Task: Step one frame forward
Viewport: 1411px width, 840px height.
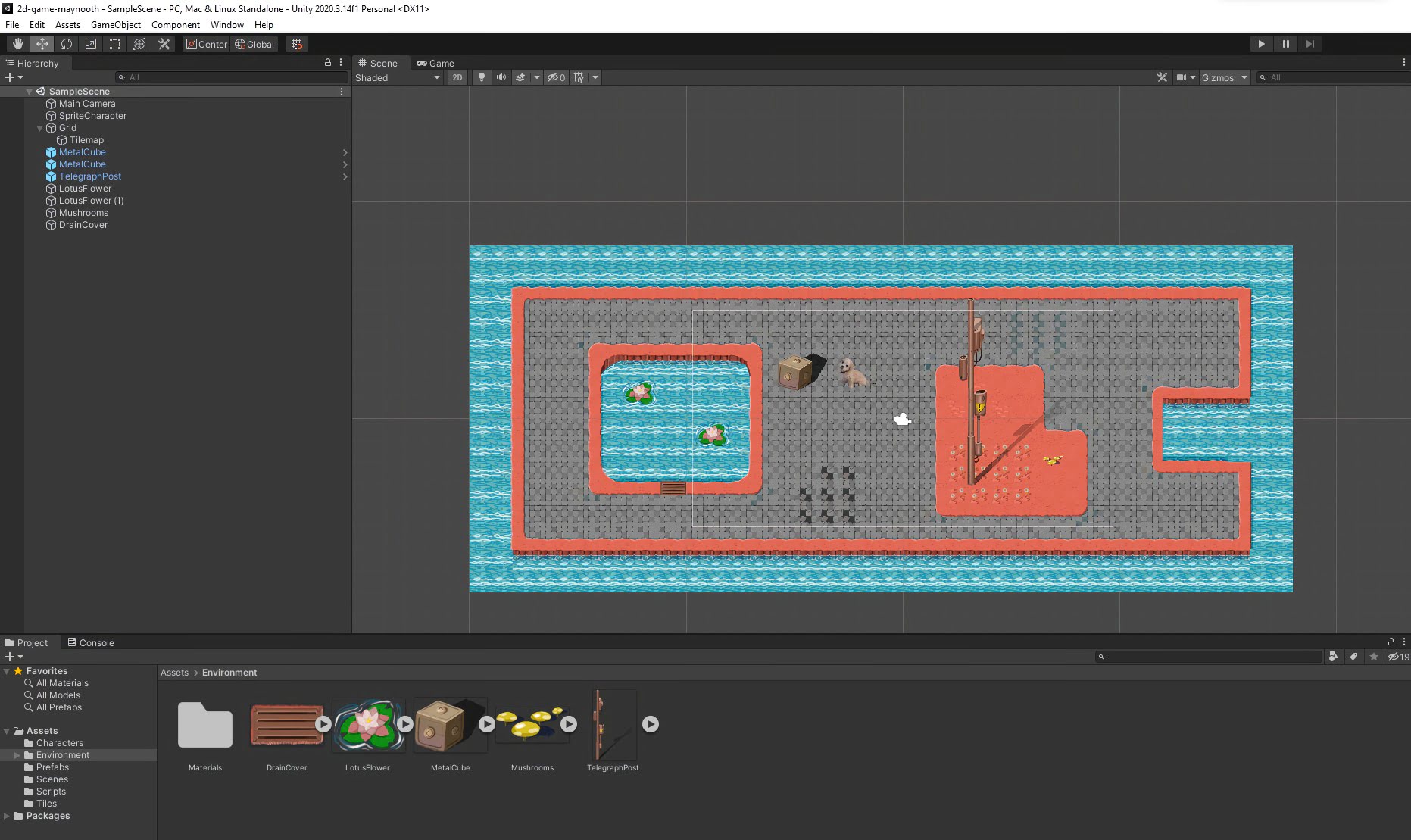Action: pyautogui.click(x=1310, y=44)
